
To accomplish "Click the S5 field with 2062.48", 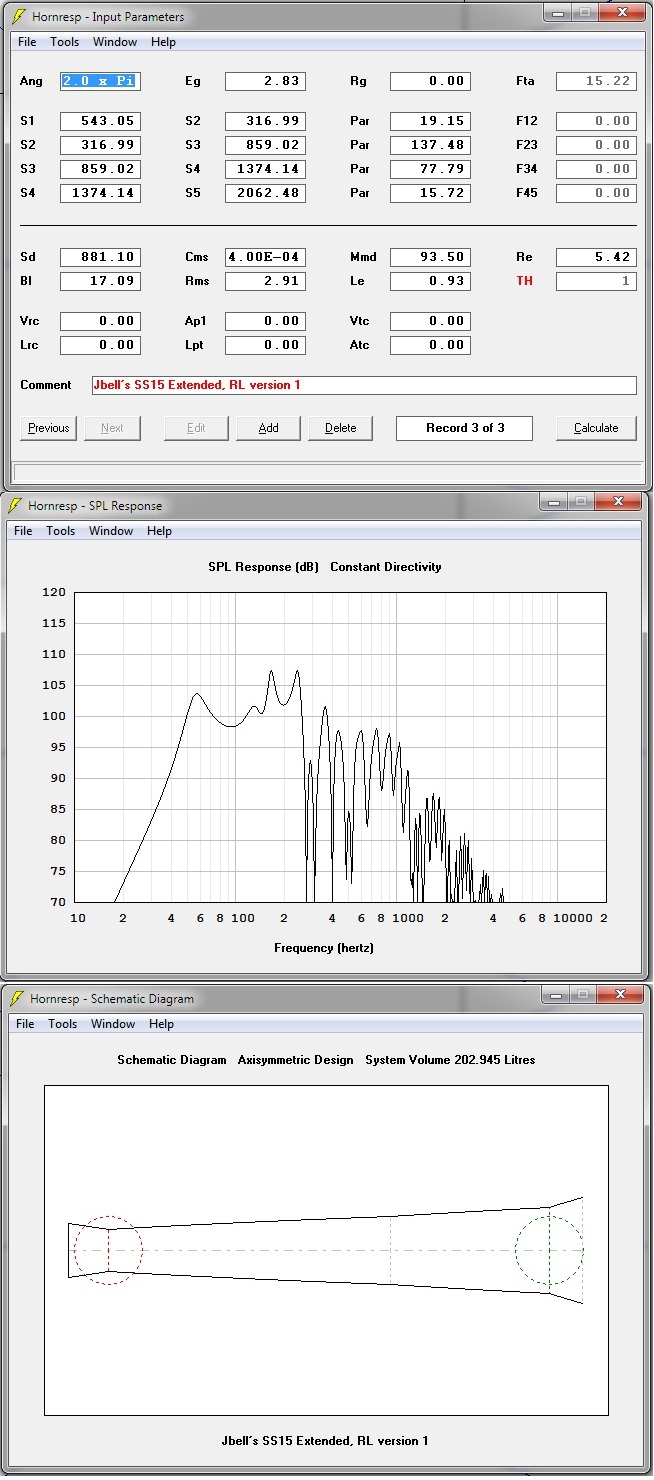I will pyautogui.click(x=265, y=193).
